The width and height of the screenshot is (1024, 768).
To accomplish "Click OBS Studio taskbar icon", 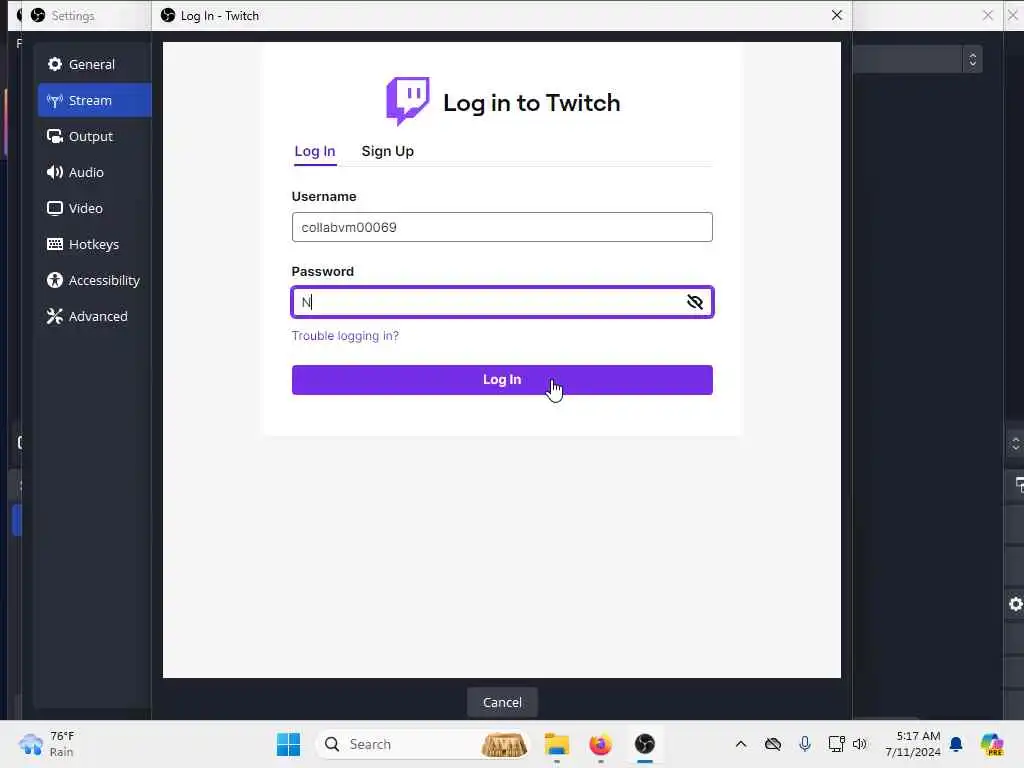I will tap(645, 744).
